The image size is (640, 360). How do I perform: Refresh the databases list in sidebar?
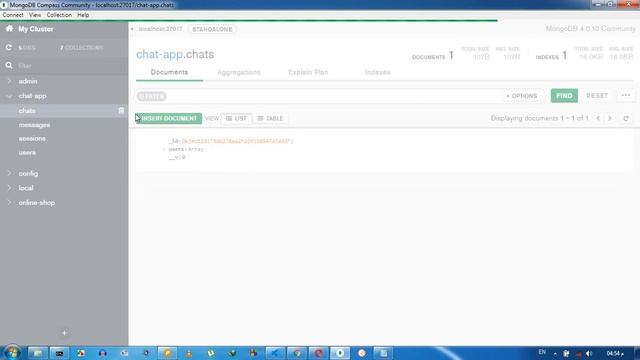tap(9, 48)
